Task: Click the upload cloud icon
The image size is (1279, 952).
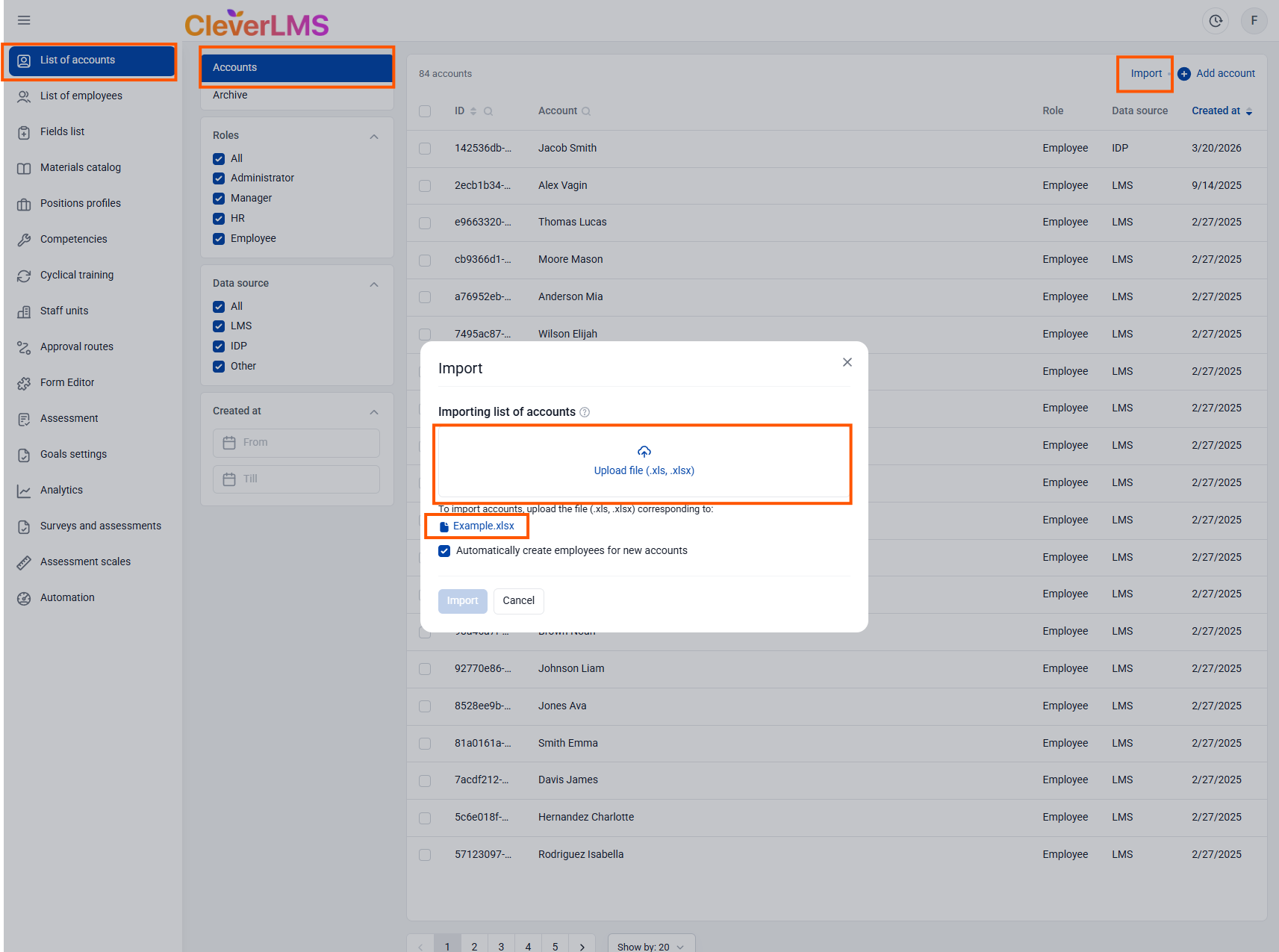Action: tap(644, 452)
